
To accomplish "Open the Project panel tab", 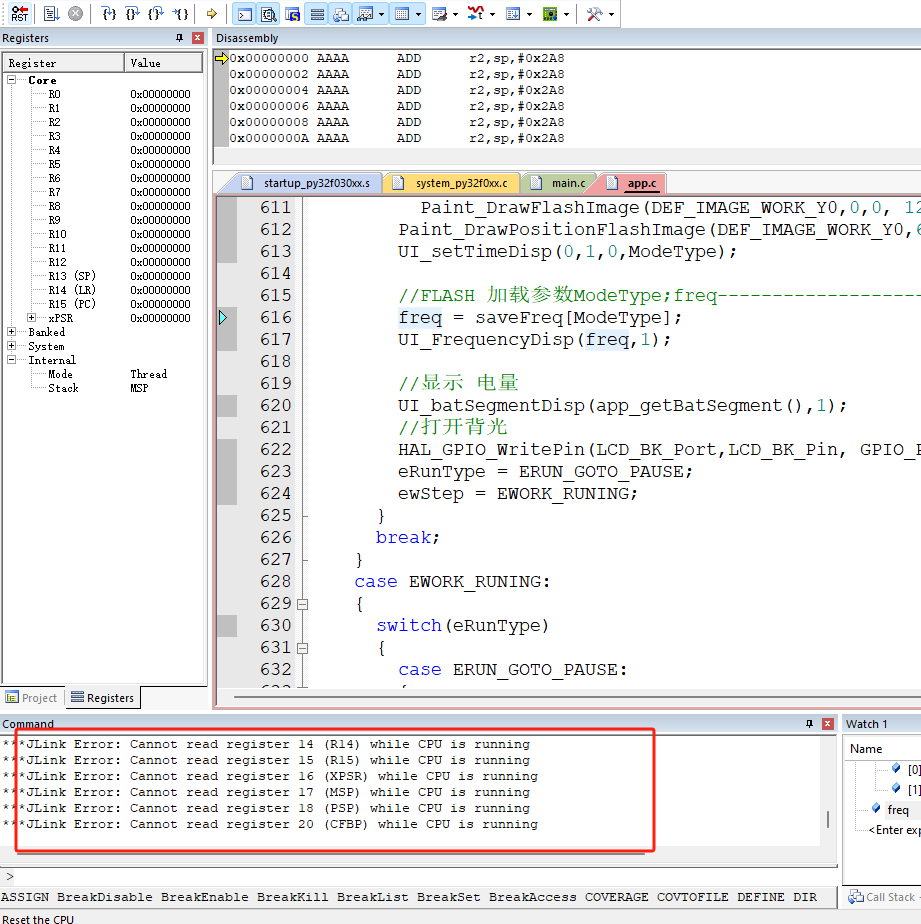I will coord(32,698).
